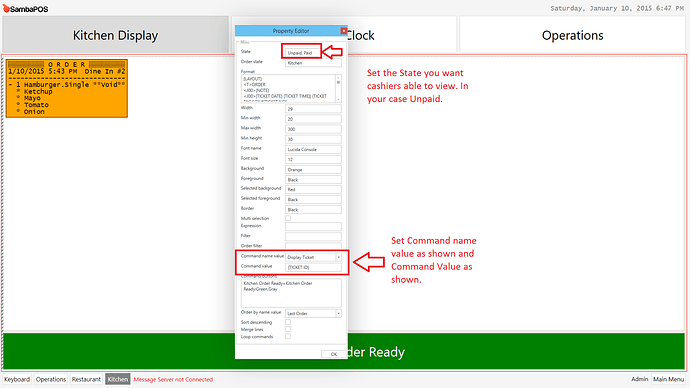The image size is (690, 388).
Task: Toggle the Multi selection checkbox
Action: coord(288,218)
